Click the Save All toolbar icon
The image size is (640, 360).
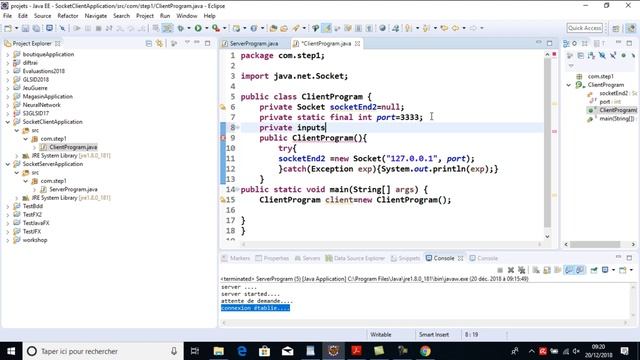36,28
